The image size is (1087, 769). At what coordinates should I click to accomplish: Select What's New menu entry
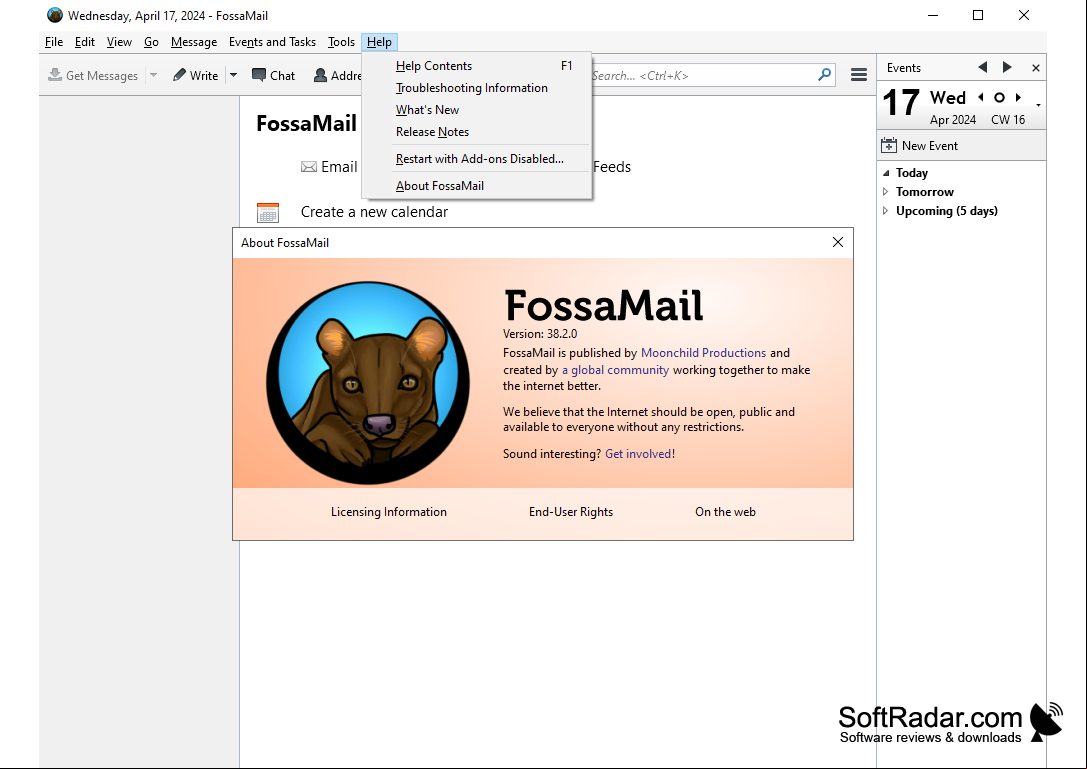(477, 110)
